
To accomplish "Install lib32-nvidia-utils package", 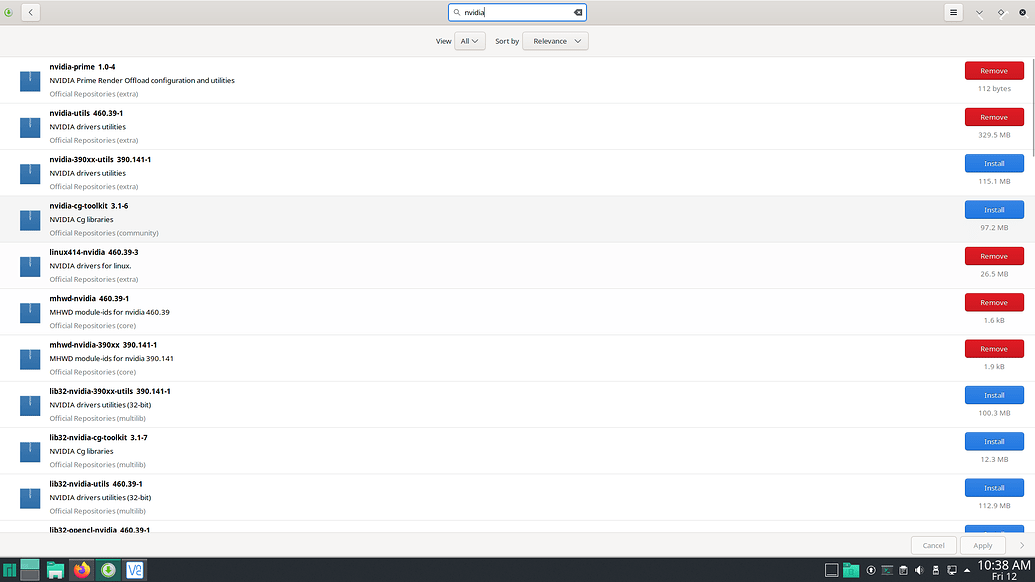I will 994,488.
